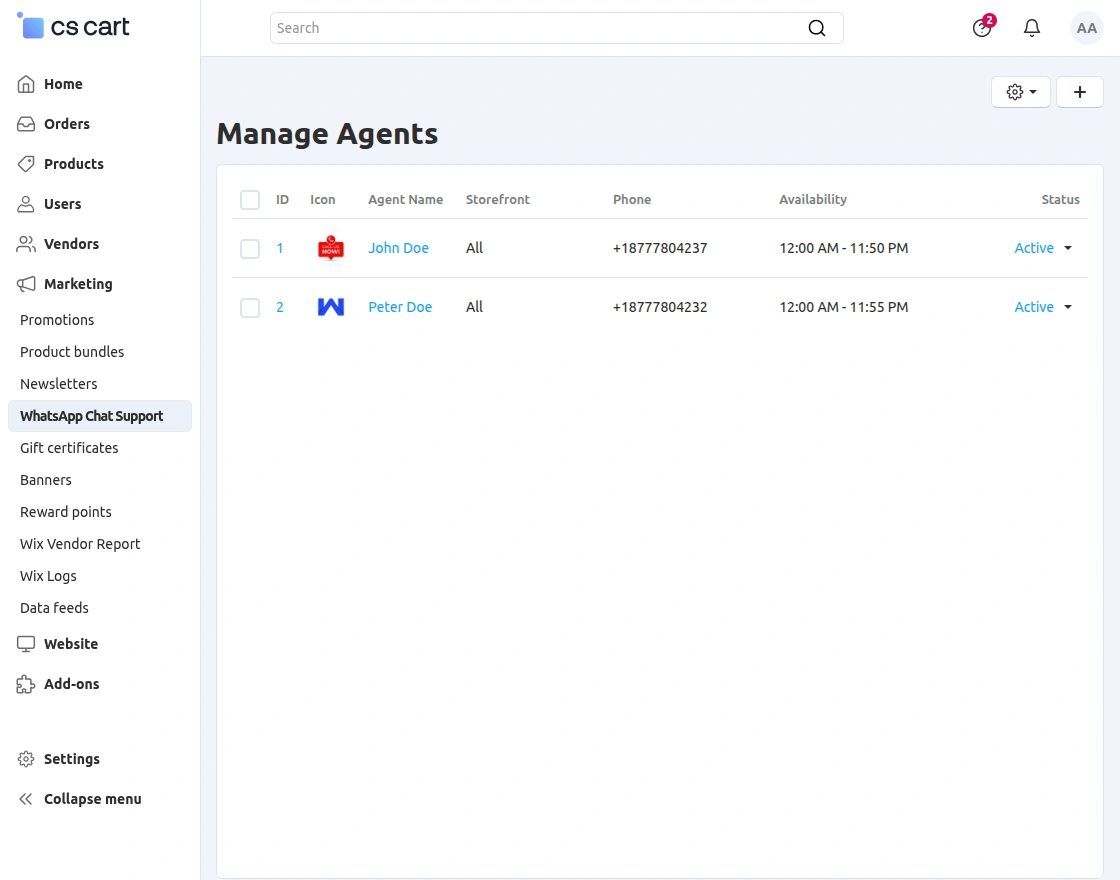
Task: Click phone number +18777804237
Action: (660, 248)
